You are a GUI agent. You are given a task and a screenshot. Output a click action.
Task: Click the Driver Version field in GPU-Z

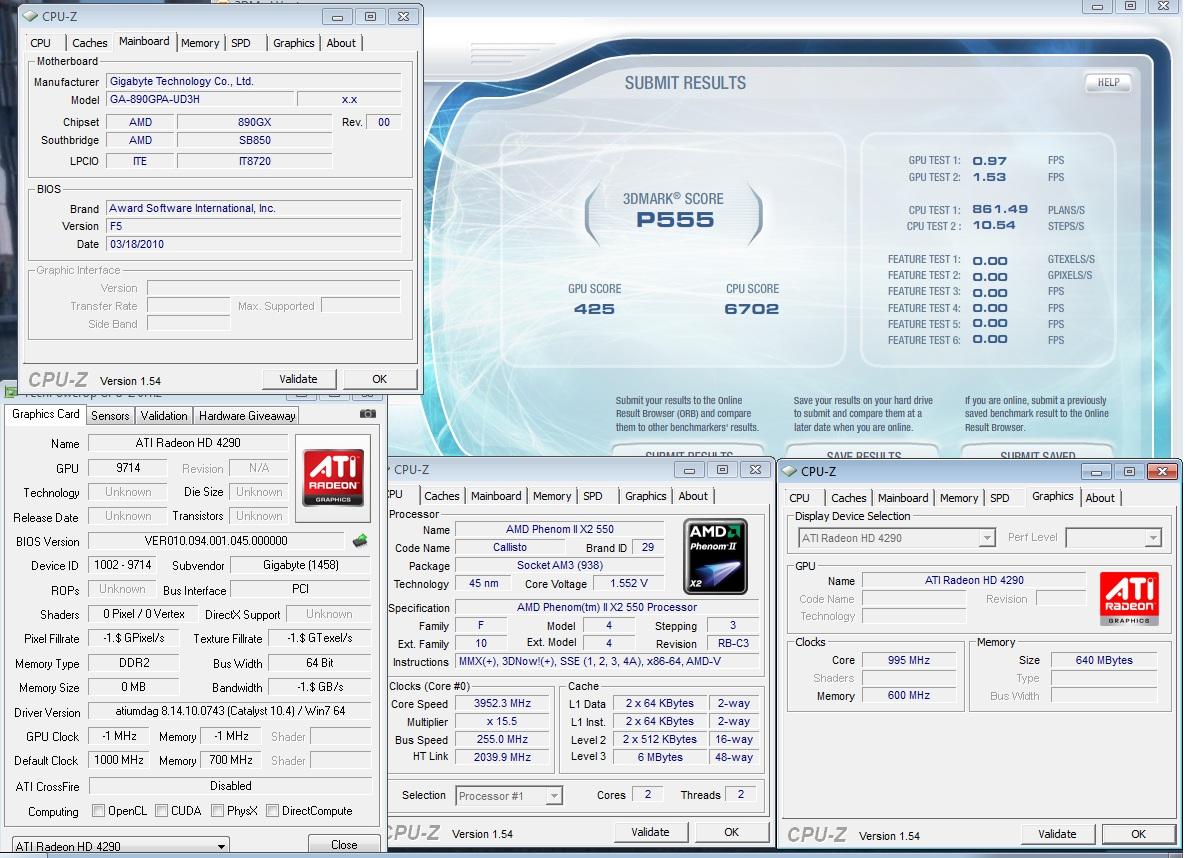click(x=230, y=711)
